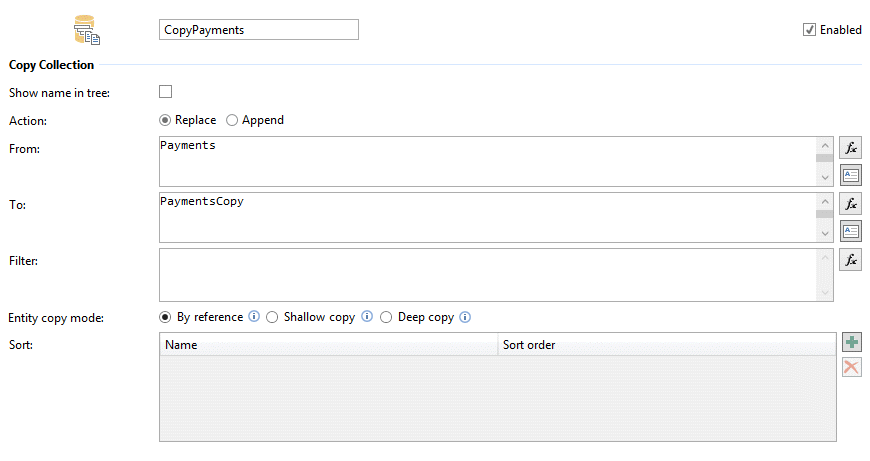Click the text editor icon beside To
The height and width of the screenshot is (461, 870).
[851, 231]
